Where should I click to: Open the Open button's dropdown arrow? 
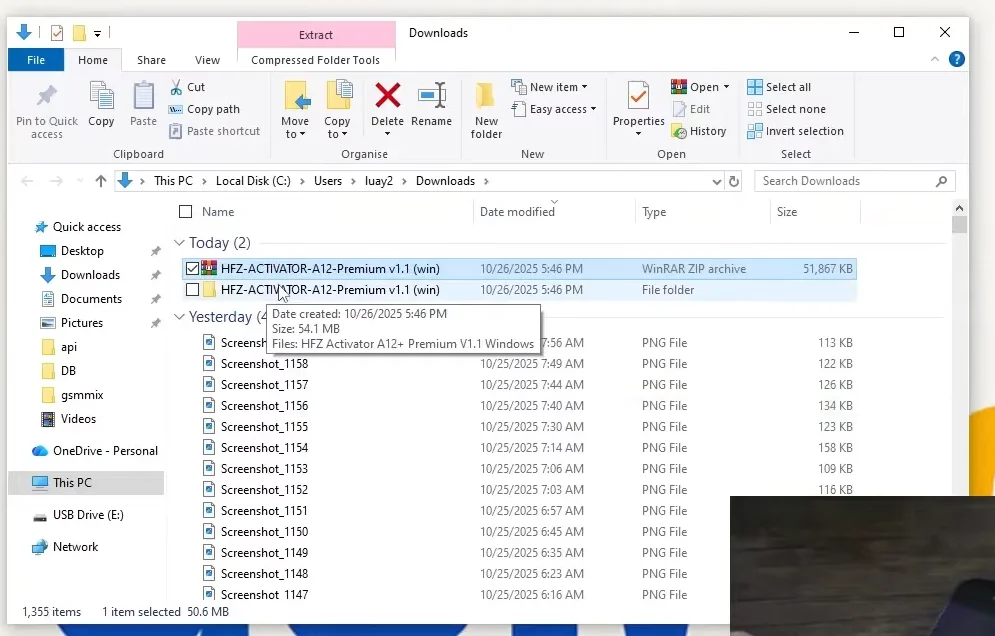[x=726, y=87]
